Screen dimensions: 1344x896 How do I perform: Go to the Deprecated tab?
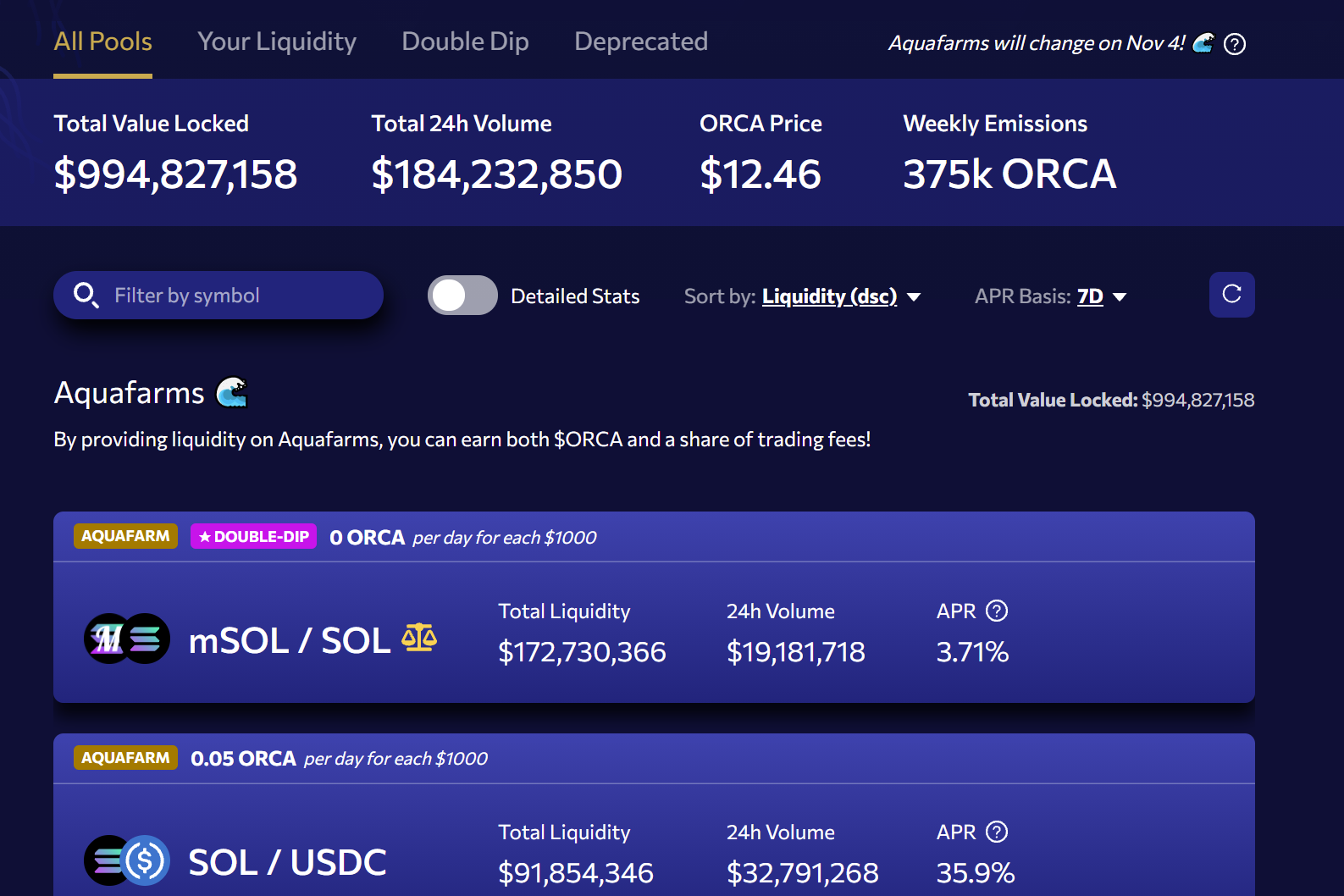coord(640,41)
